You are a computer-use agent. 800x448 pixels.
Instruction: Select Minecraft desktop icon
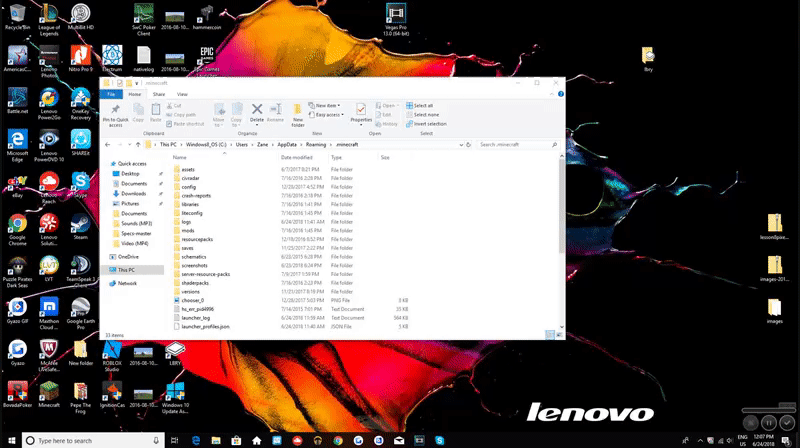click(x=49, y=394)
